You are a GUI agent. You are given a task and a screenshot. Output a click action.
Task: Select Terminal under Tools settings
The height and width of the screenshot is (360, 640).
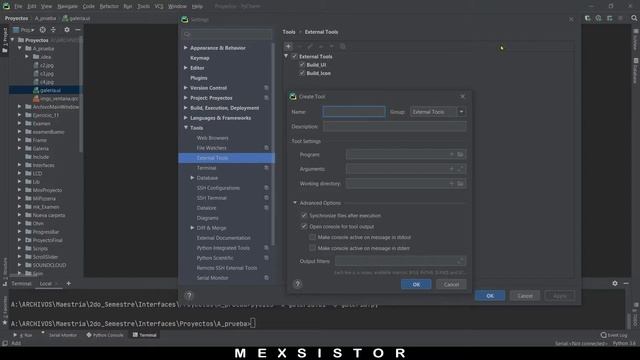207,168
